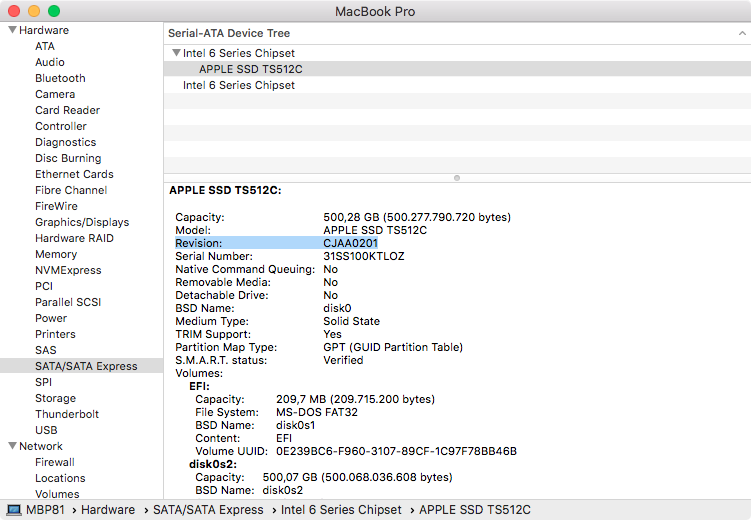Open Ethernet Cards section
This screenshot has height=520, width=751.
74,174
